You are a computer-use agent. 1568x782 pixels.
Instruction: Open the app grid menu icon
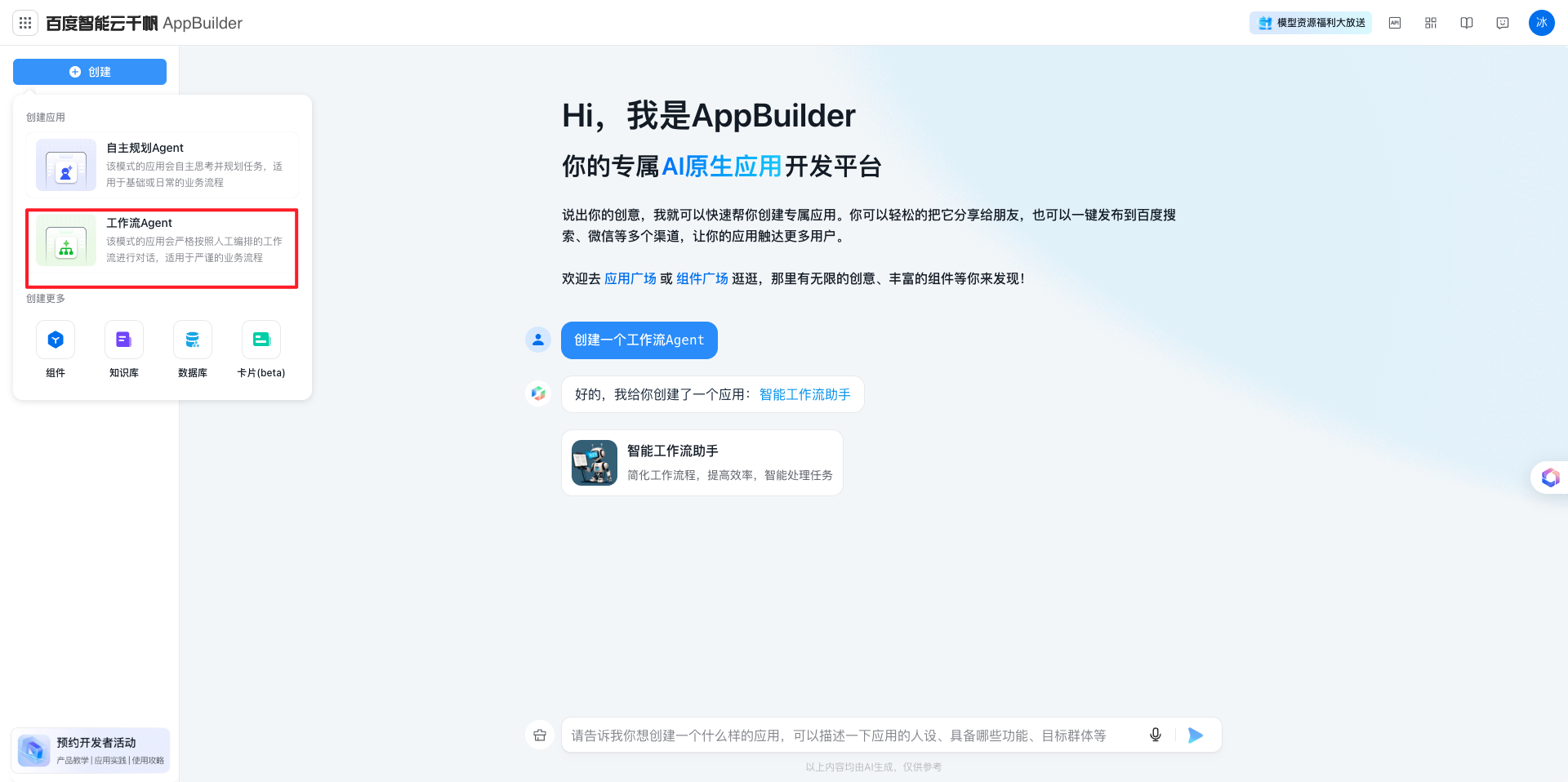point(25,23)
